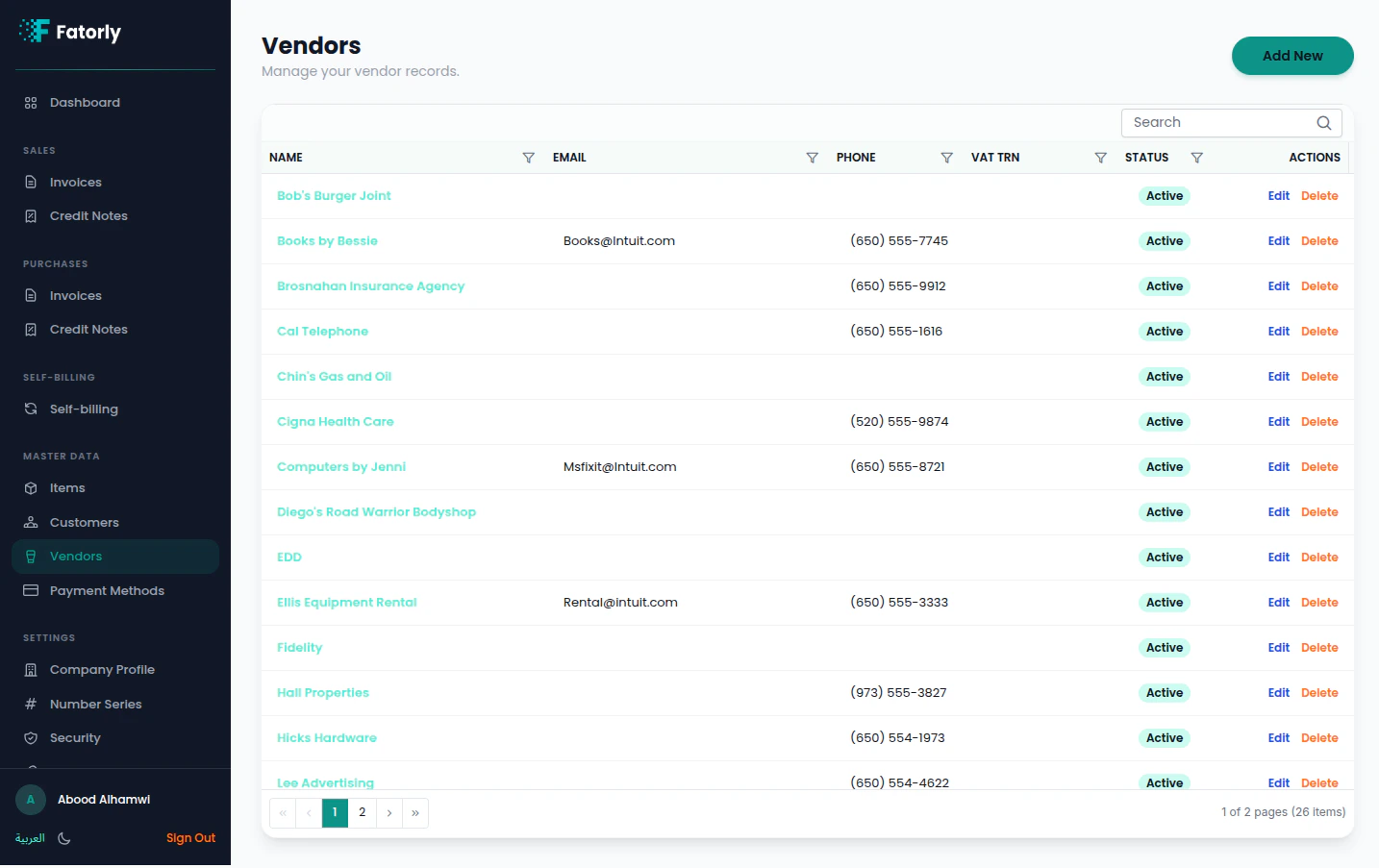Open the STATUS column filter

point(1196,158)
